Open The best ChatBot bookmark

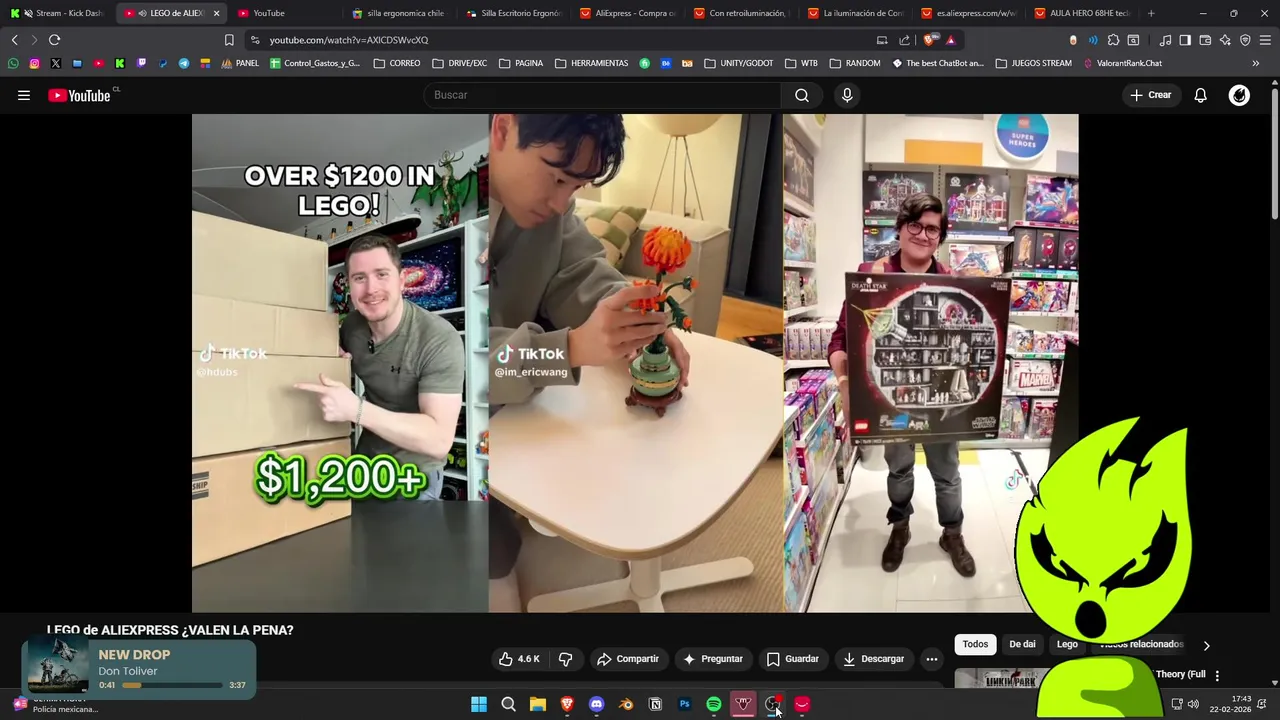(x=938, y=63)
